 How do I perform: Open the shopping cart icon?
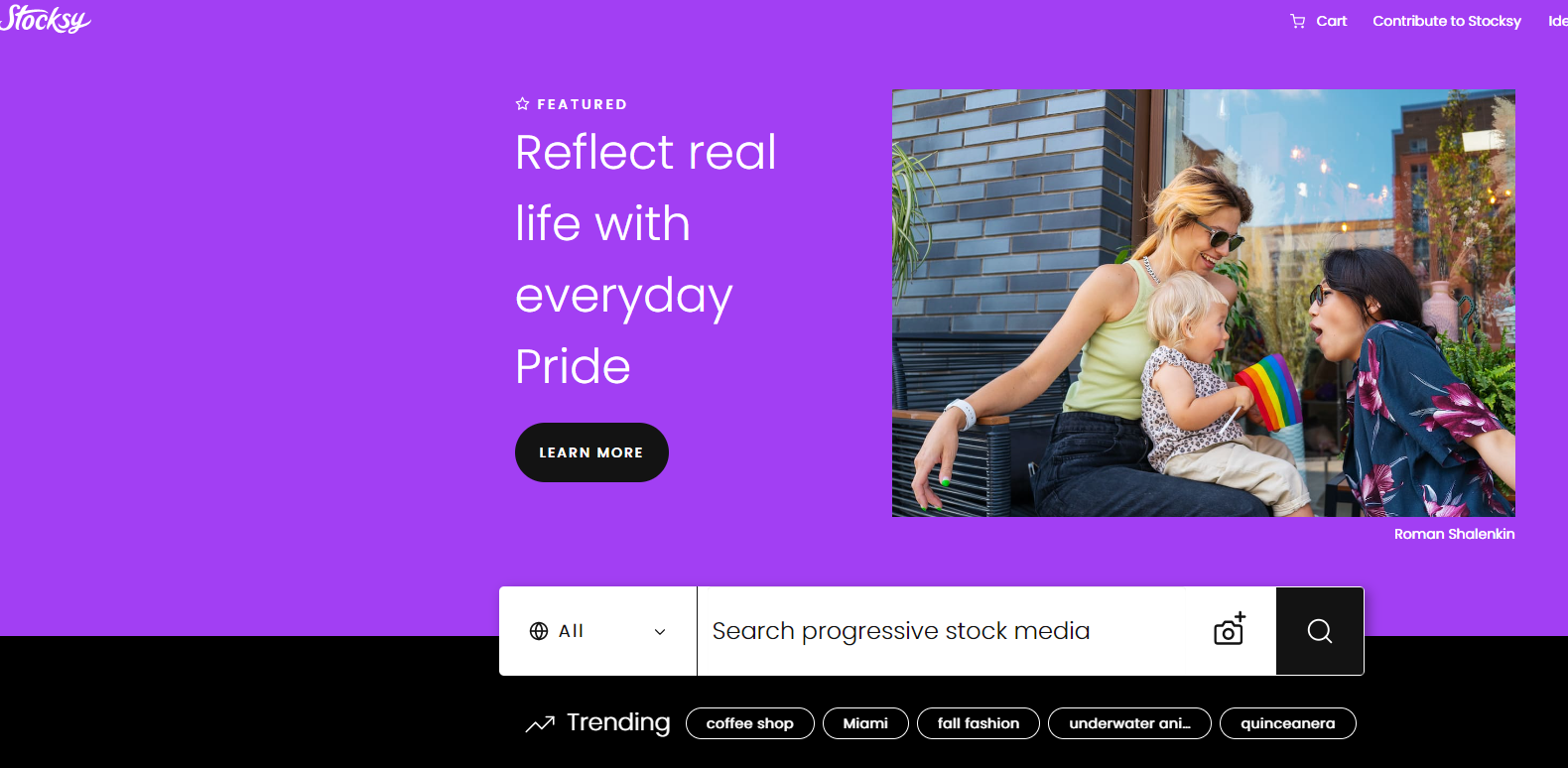1297,21
